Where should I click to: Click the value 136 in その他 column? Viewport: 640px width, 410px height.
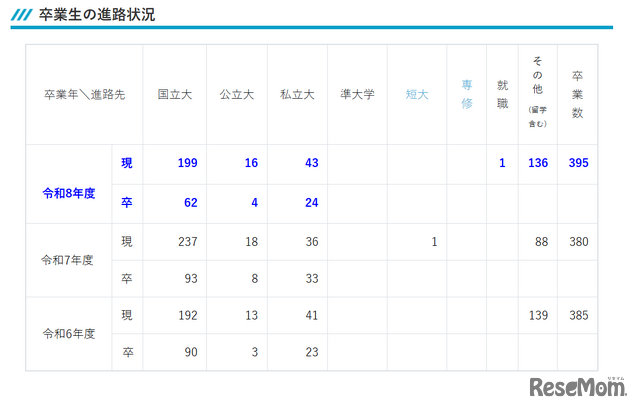tap(538, 163)
